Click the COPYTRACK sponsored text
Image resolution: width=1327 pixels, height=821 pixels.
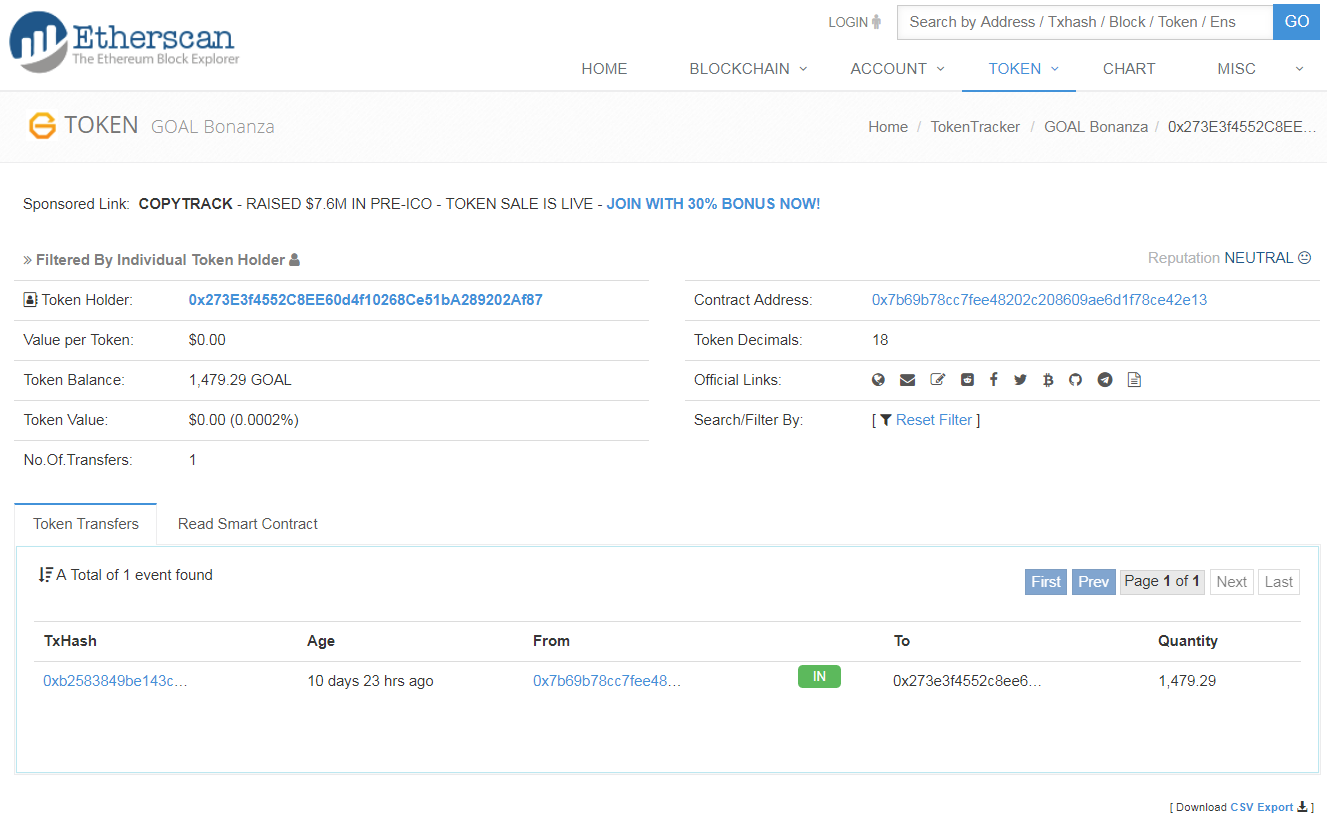[x=185, y=204]
